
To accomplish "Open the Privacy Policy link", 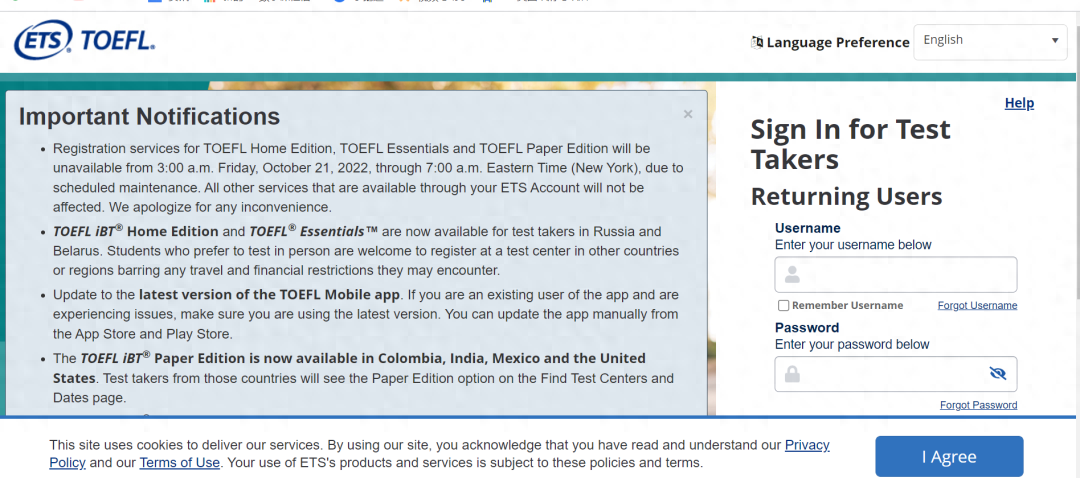I will click(807, 445).
